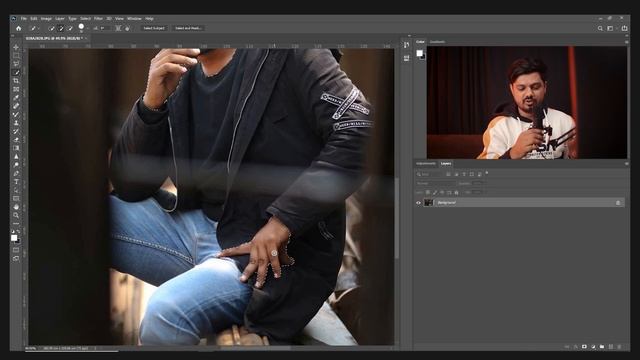Select the Zoom tool
This screenshot has height=360, width=640.
pyautogui.click(x=16, y=215)
